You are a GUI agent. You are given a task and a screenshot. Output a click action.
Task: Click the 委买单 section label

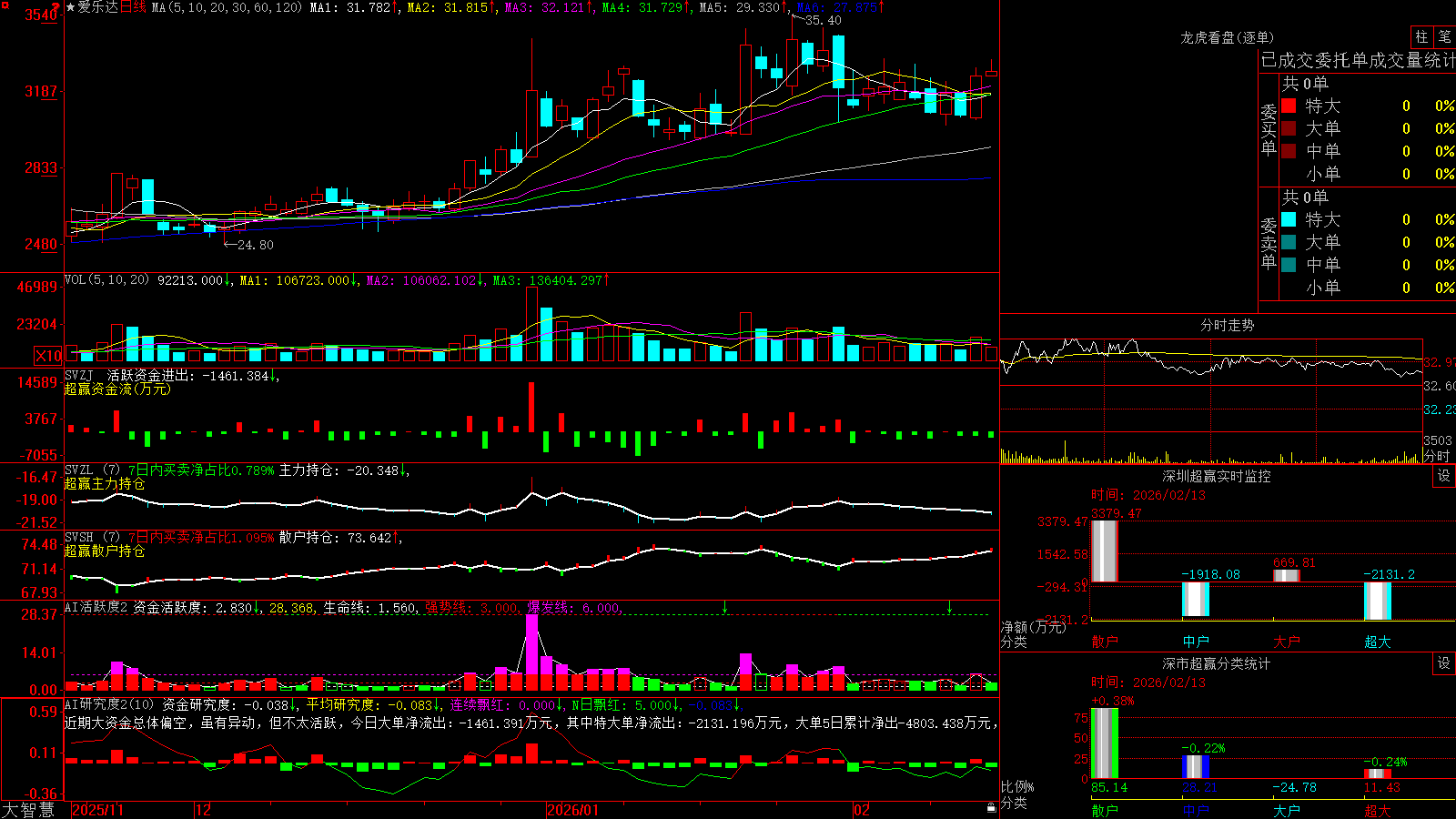pos(1269,130)
